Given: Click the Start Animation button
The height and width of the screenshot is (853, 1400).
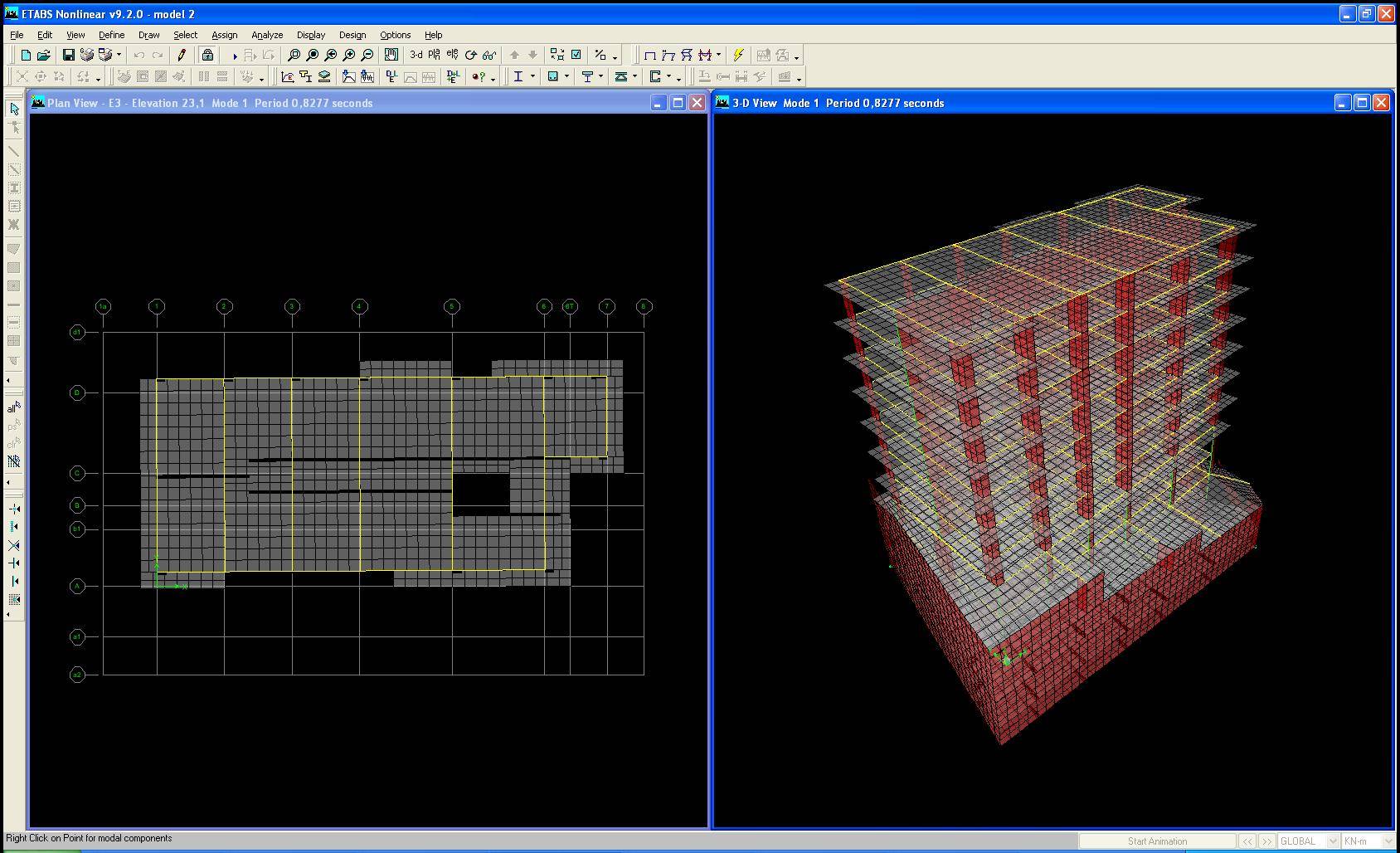Looking at the screenshot, I should [x=1156, y=841].
